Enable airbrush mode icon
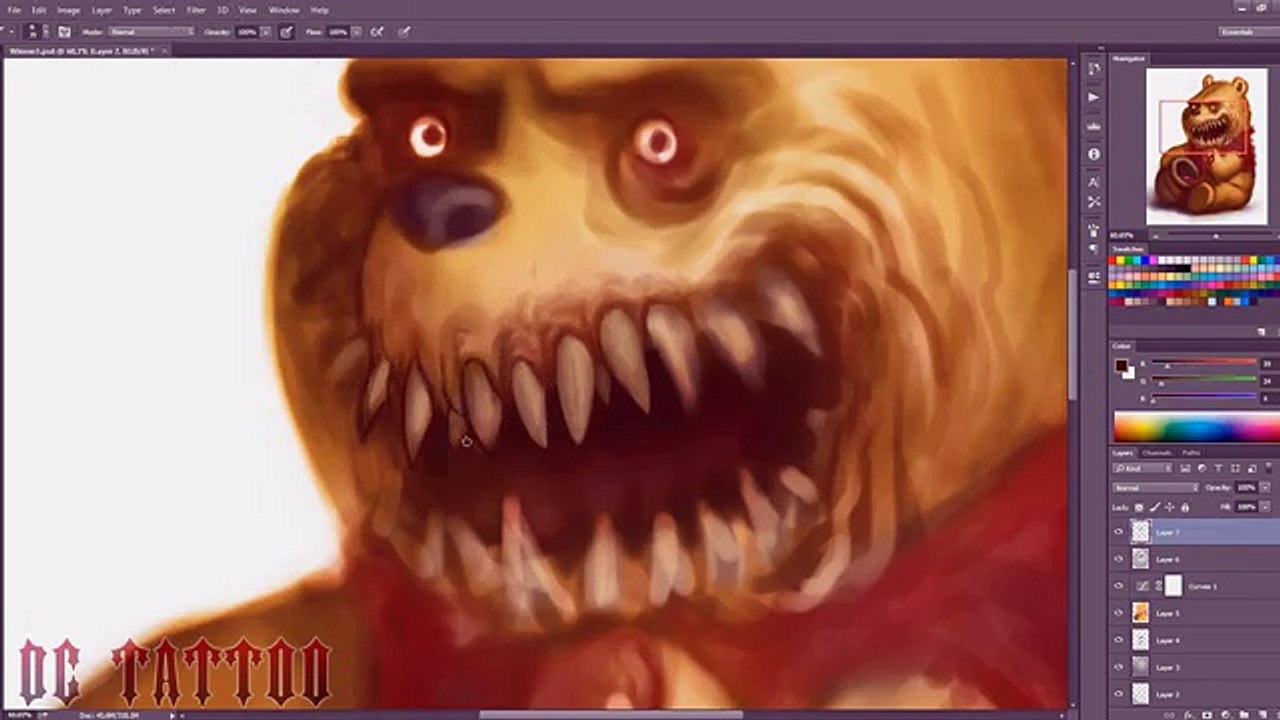The width and height of the screenshot is (1280, 720). (x=377, y=32)
